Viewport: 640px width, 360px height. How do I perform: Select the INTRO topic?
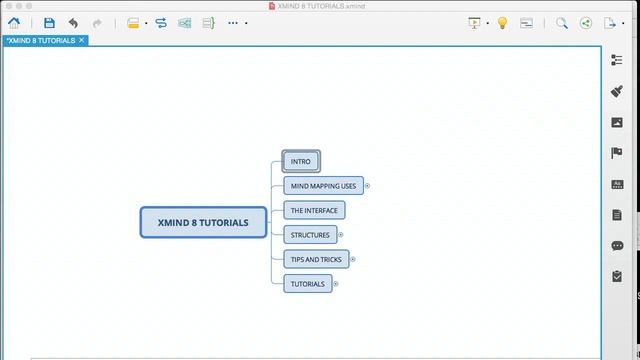301,161
